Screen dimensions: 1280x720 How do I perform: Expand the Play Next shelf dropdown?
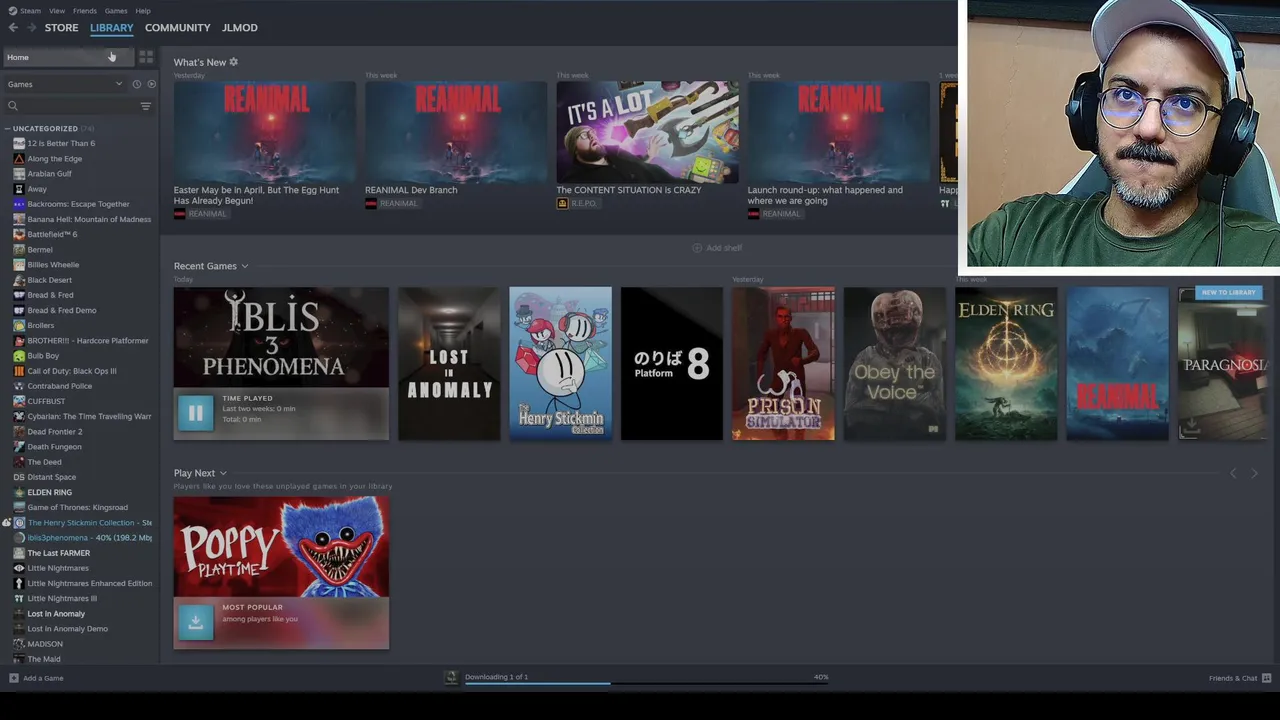[x=223, y=473]
